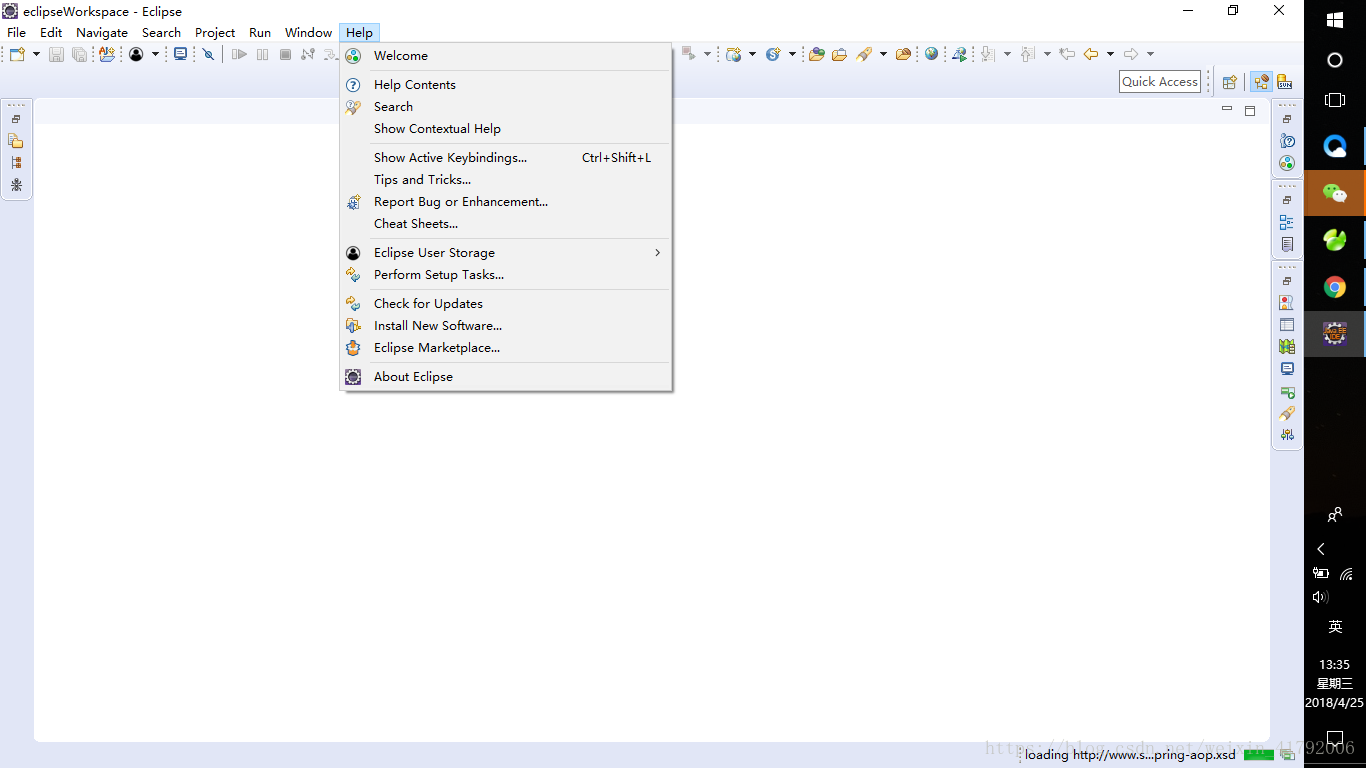Click the new dynamic web project icon
This screenshot has width=1366, height=768.
(x=733, y=54)
